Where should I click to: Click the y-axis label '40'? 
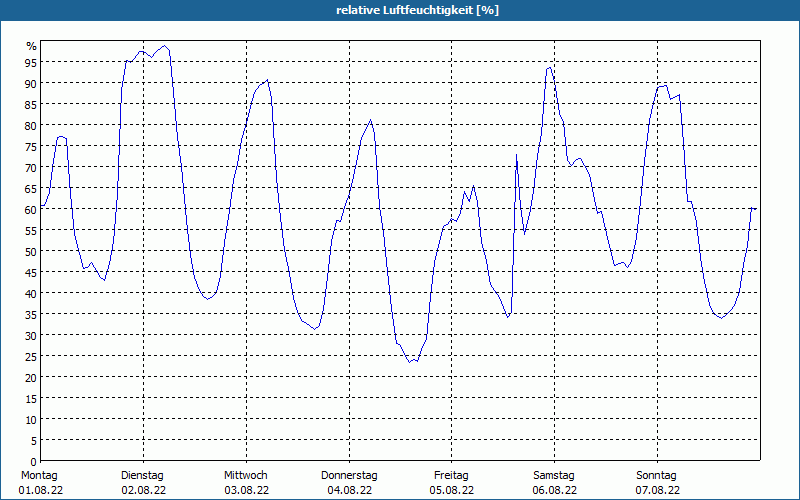[32, 294]
